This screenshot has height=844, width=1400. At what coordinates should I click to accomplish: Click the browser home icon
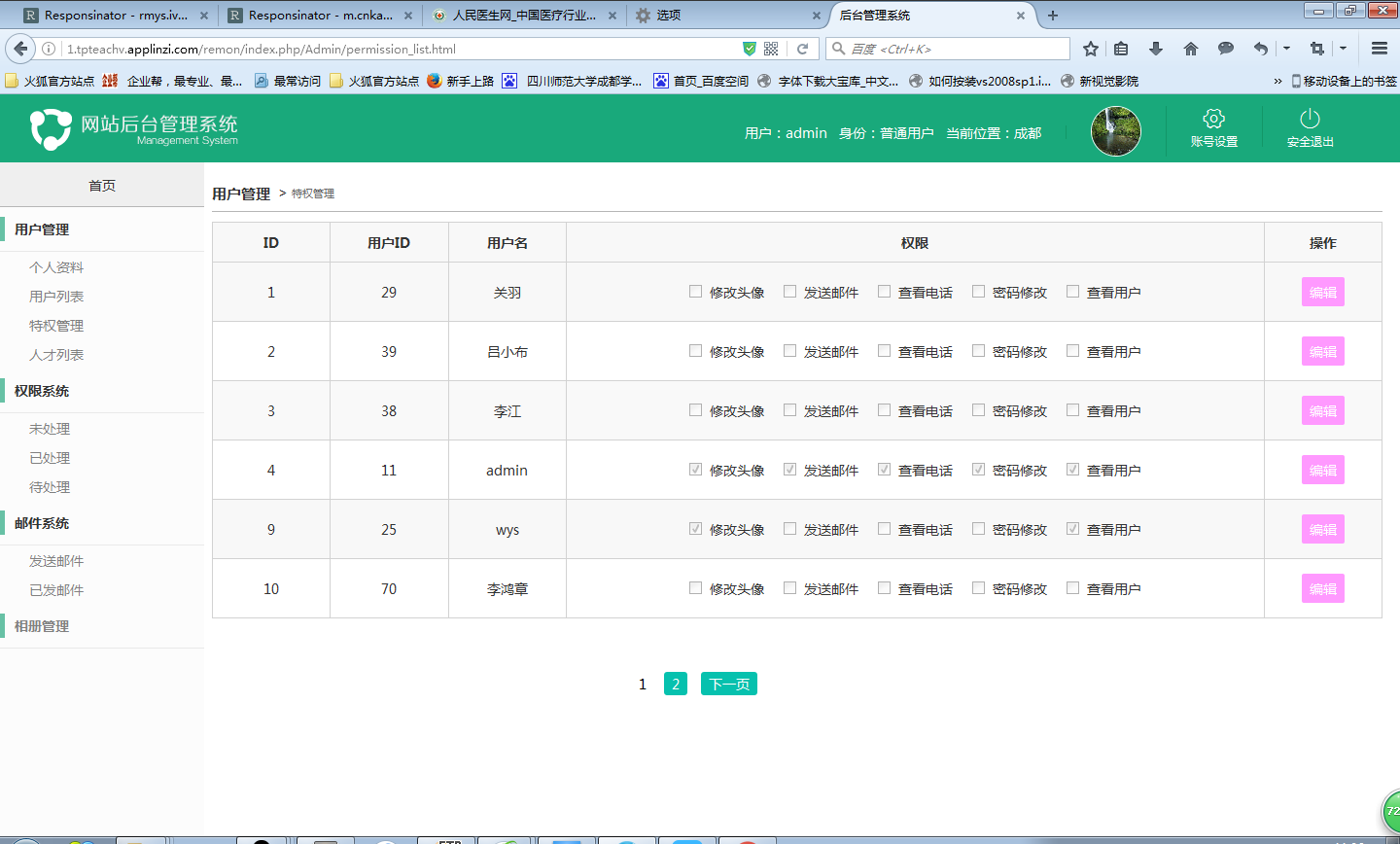tap(1191, 49)
